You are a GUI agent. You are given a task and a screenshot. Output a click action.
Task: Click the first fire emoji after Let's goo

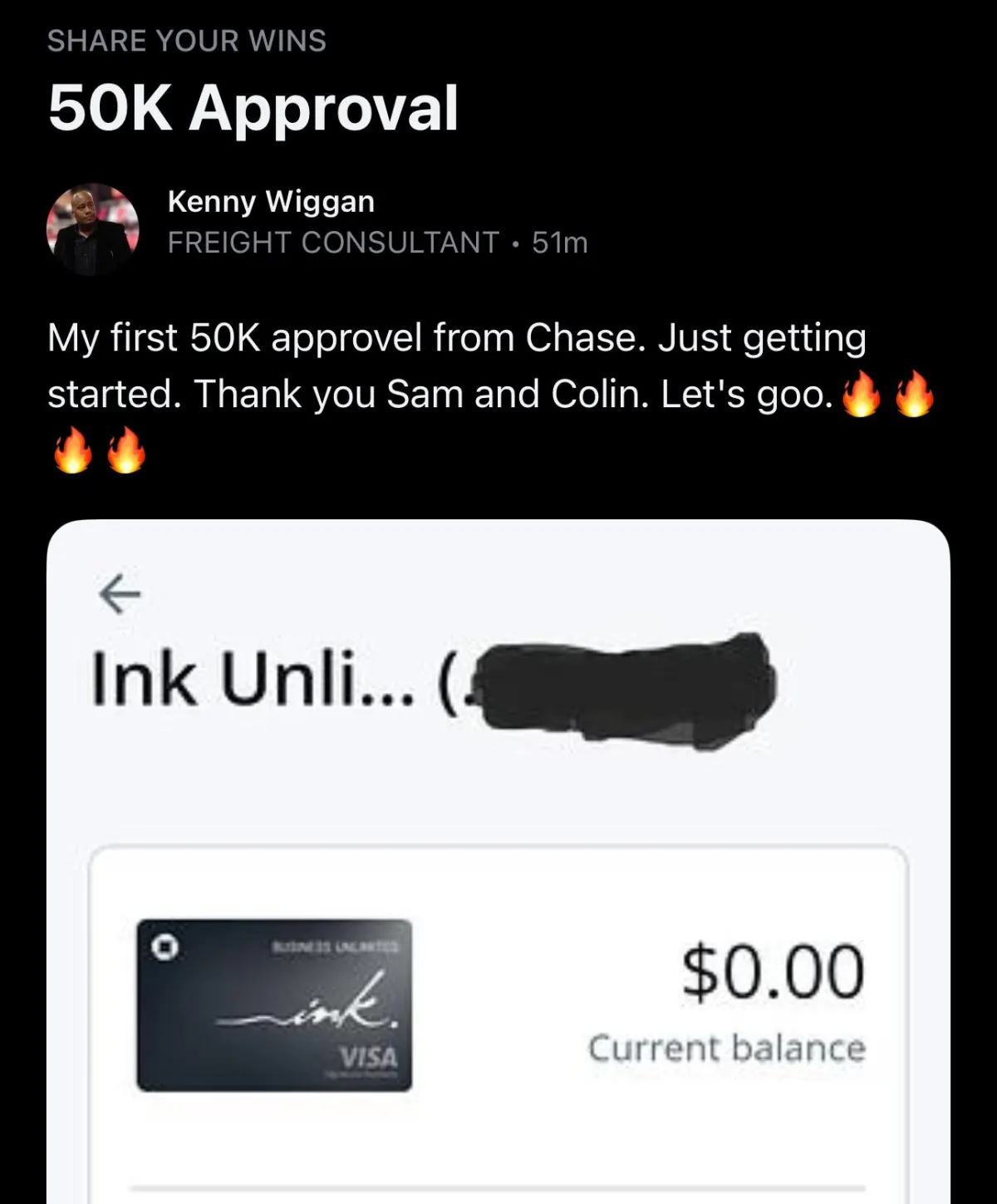tap(861, 393)
